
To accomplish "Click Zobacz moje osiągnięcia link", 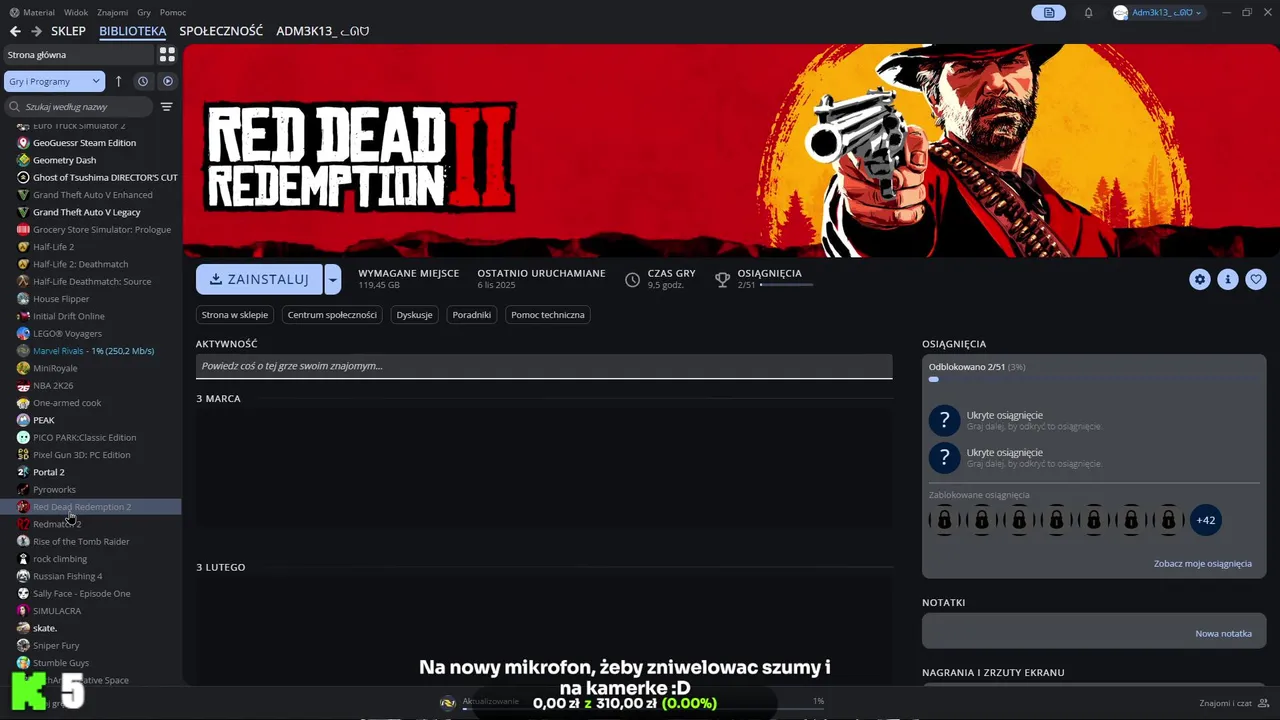I will pos(1203,563).
